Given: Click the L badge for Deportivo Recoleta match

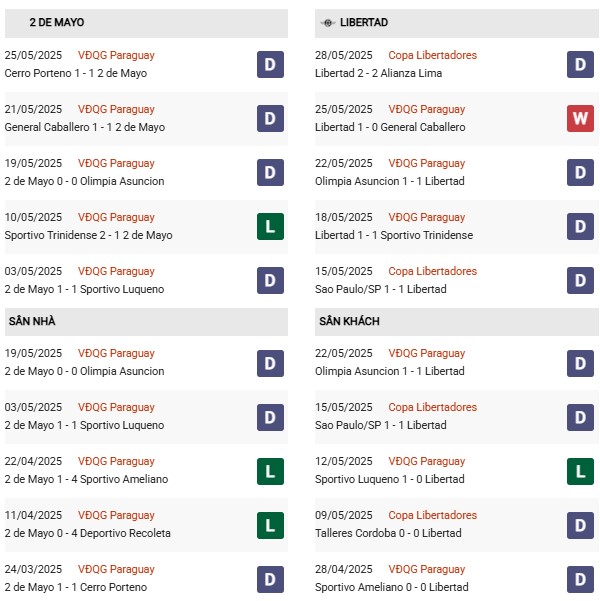Looking at the screenshot, I should (x=270, y=525).
